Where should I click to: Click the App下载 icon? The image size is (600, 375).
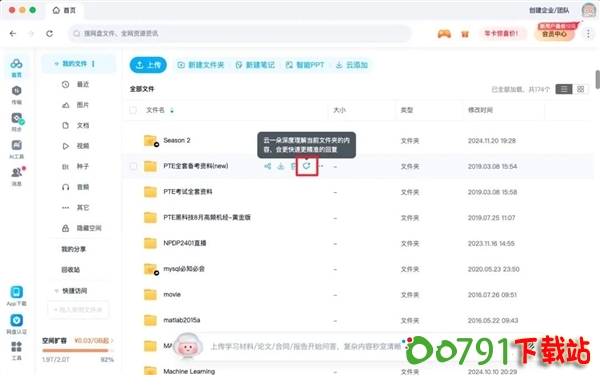point(16,292)
